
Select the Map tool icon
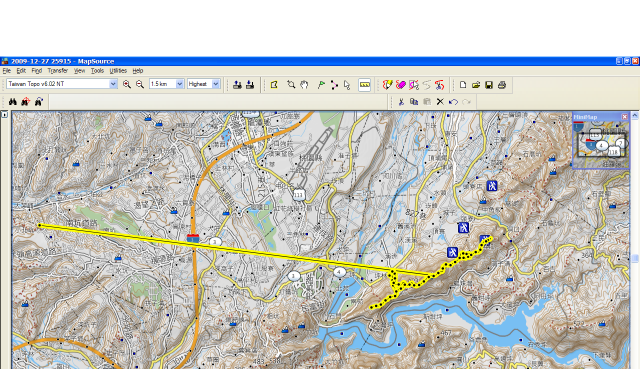[x=274, y=85]
